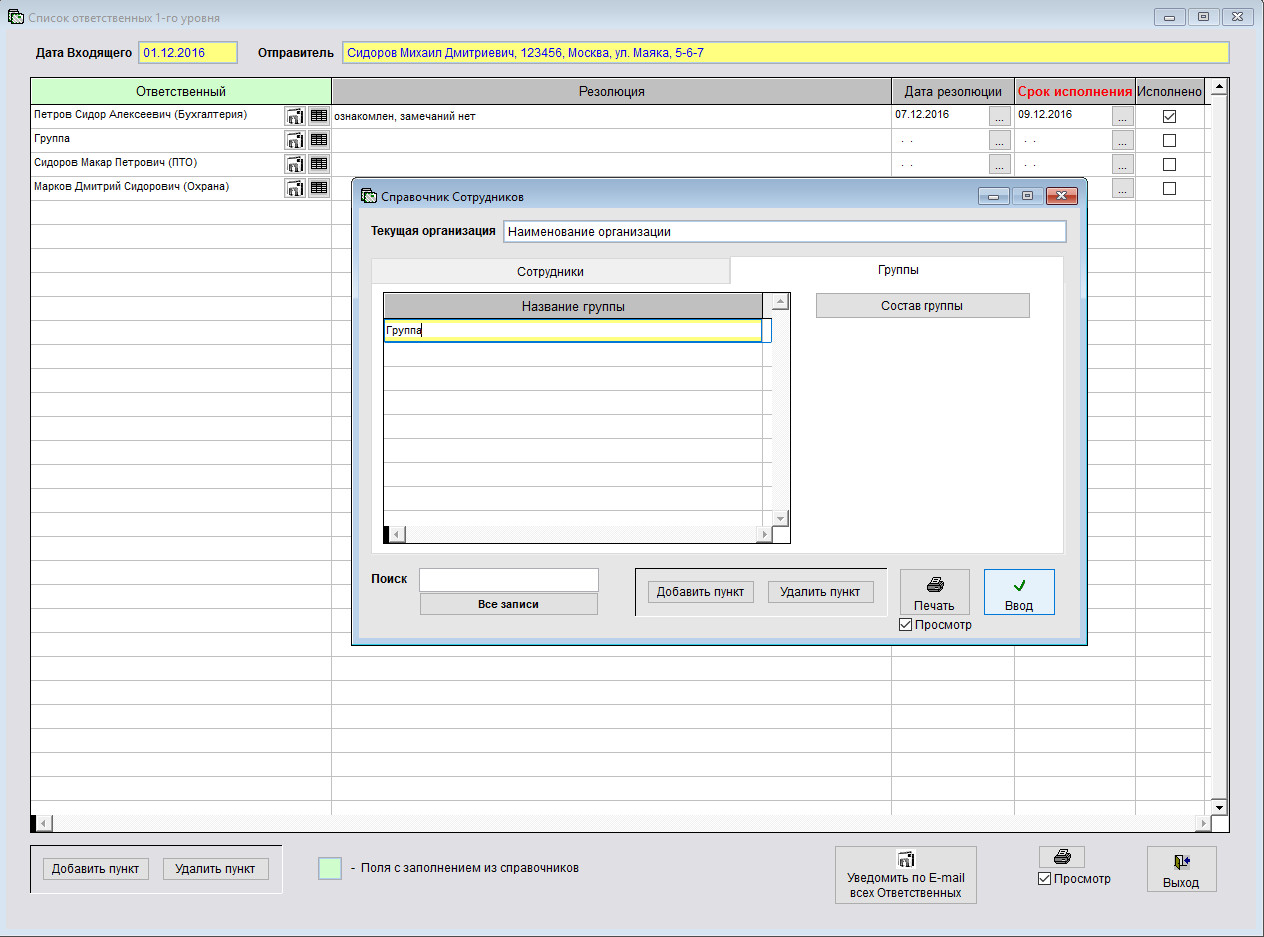Screen dimensions: 1264x937
Task: Click the e-mail notify icon for Петров Сидор Алексеевич
Action: [295, 116]
